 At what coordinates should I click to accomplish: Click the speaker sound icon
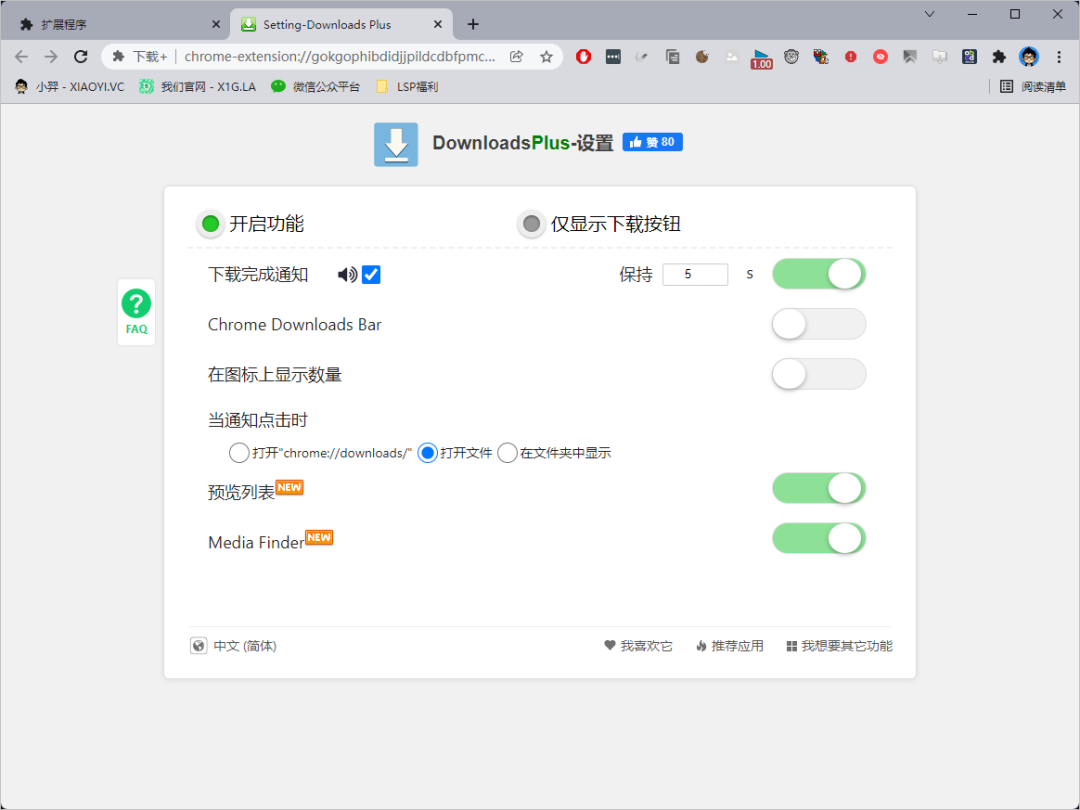[347, 275]
